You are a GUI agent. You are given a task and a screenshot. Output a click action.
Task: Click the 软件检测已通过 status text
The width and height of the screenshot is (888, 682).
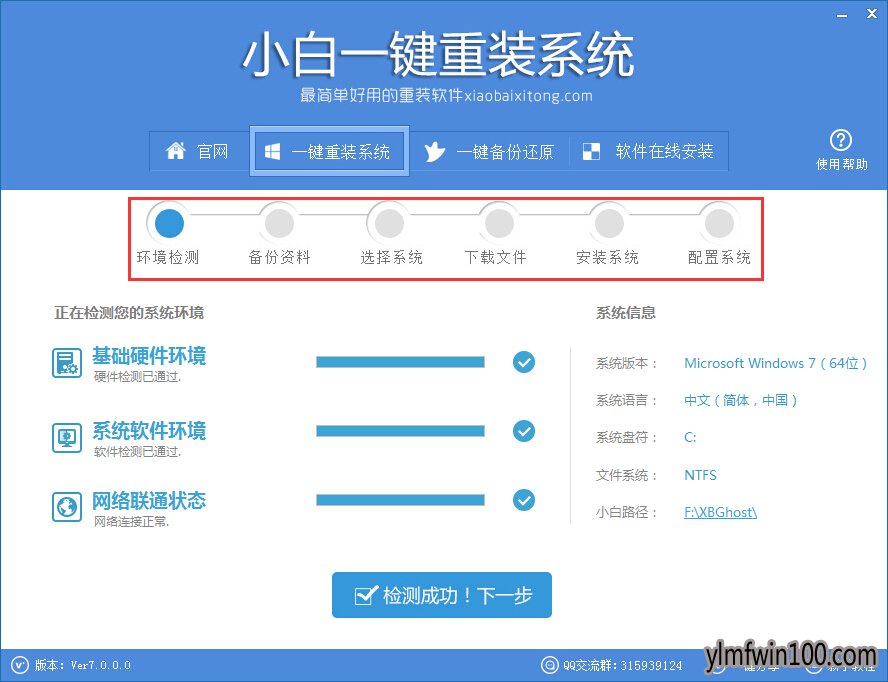pos(138,451)
